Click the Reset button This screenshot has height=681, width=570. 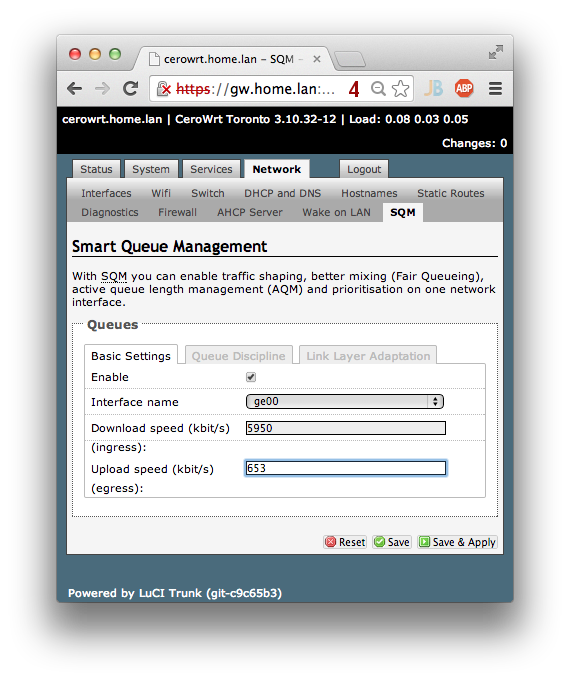[345, 542]
